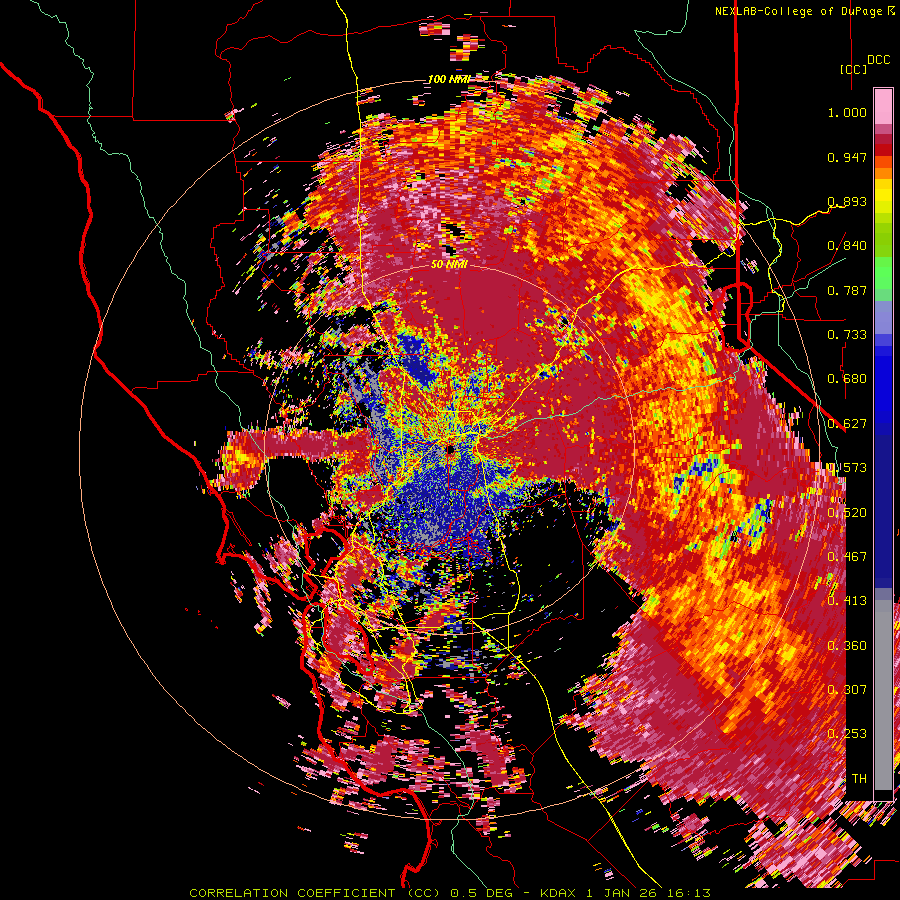Click the 0.253 color scale value
Viewport: 900px width, 900px height.
coord(847,734)
